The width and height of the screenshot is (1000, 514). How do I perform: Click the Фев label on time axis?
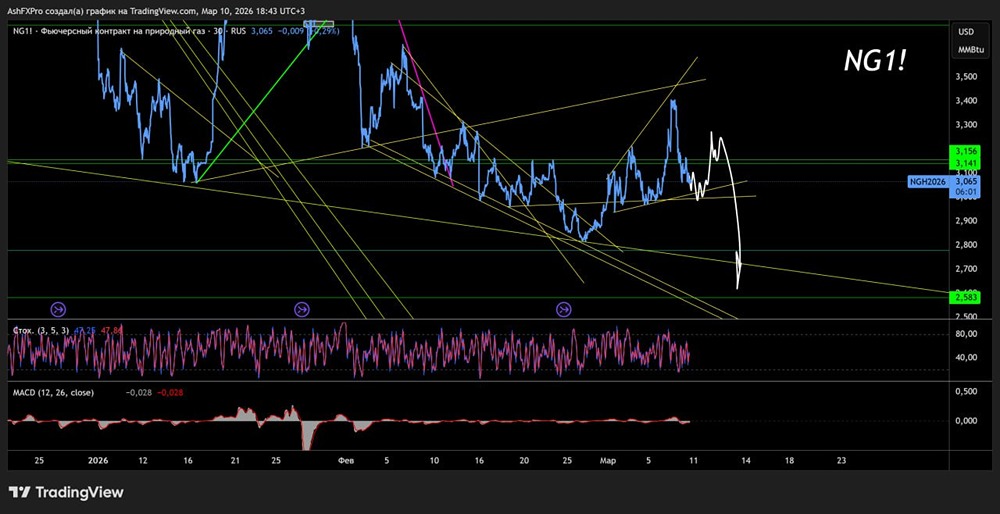[346, 460]
